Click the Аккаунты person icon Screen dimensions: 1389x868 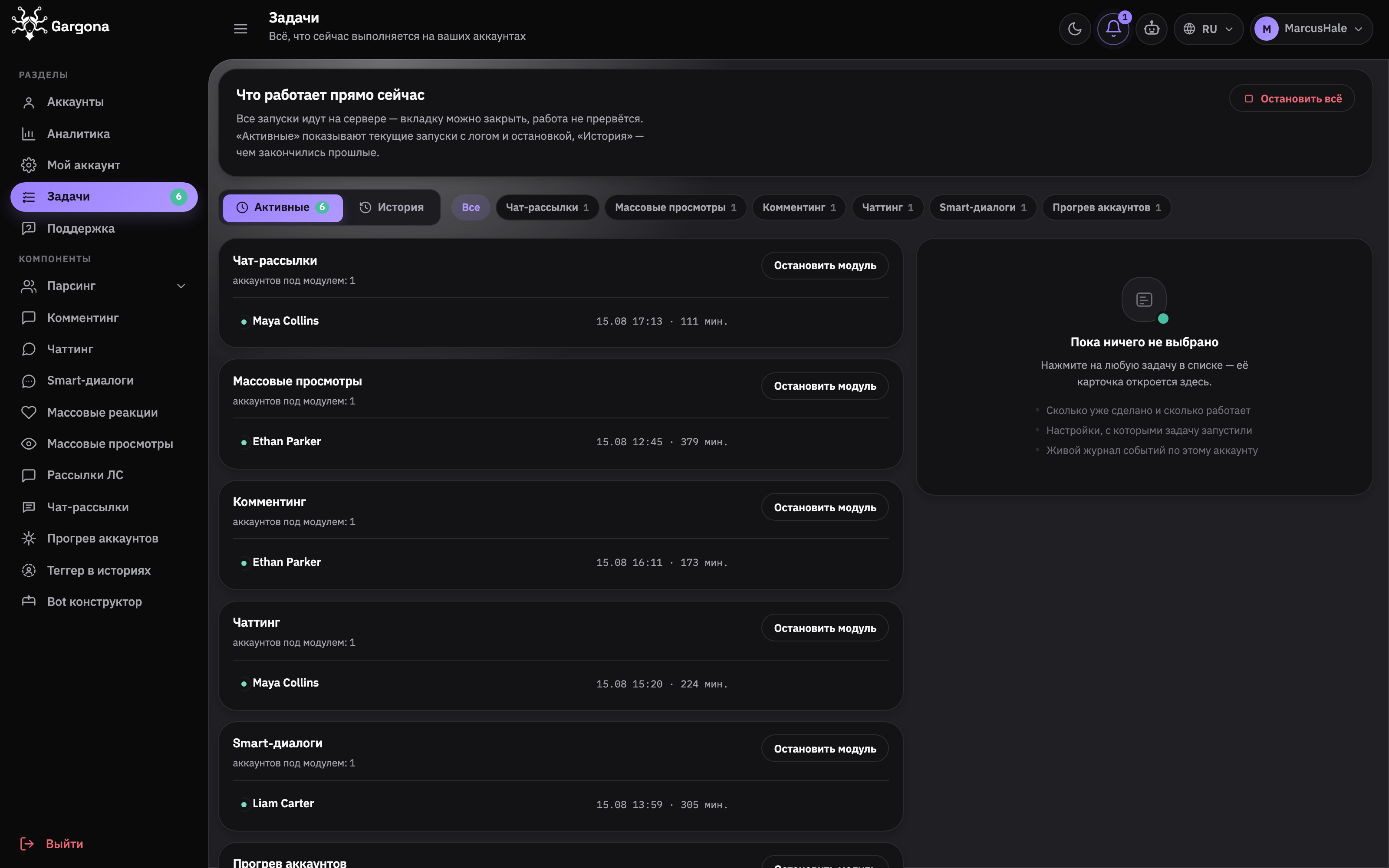coord(29,102)
